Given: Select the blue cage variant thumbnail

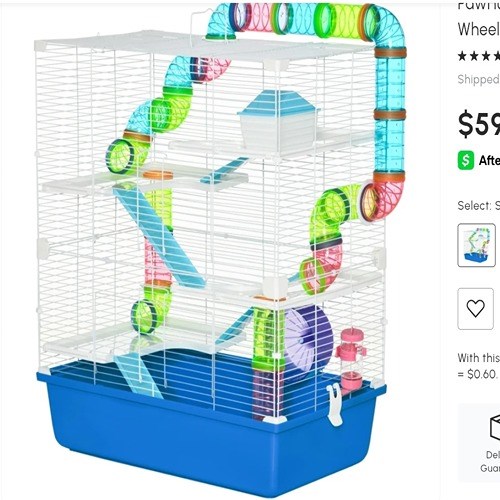Looking at the screenshot, I should click(x=476, y=245).
